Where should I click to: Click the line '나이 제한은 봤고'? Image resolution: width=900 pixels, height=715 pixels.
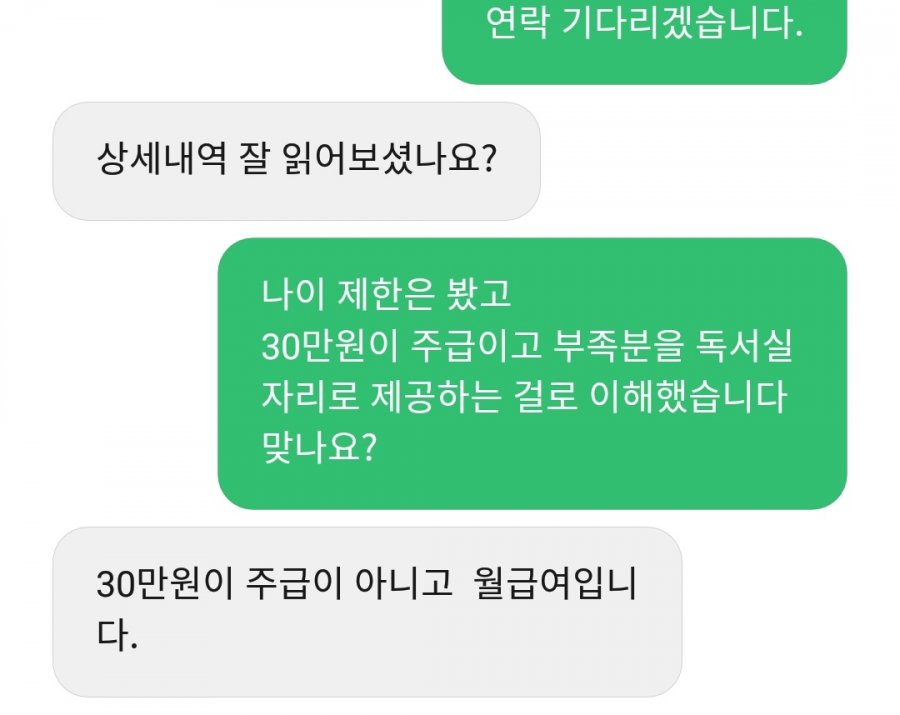(x=386, y=293)
